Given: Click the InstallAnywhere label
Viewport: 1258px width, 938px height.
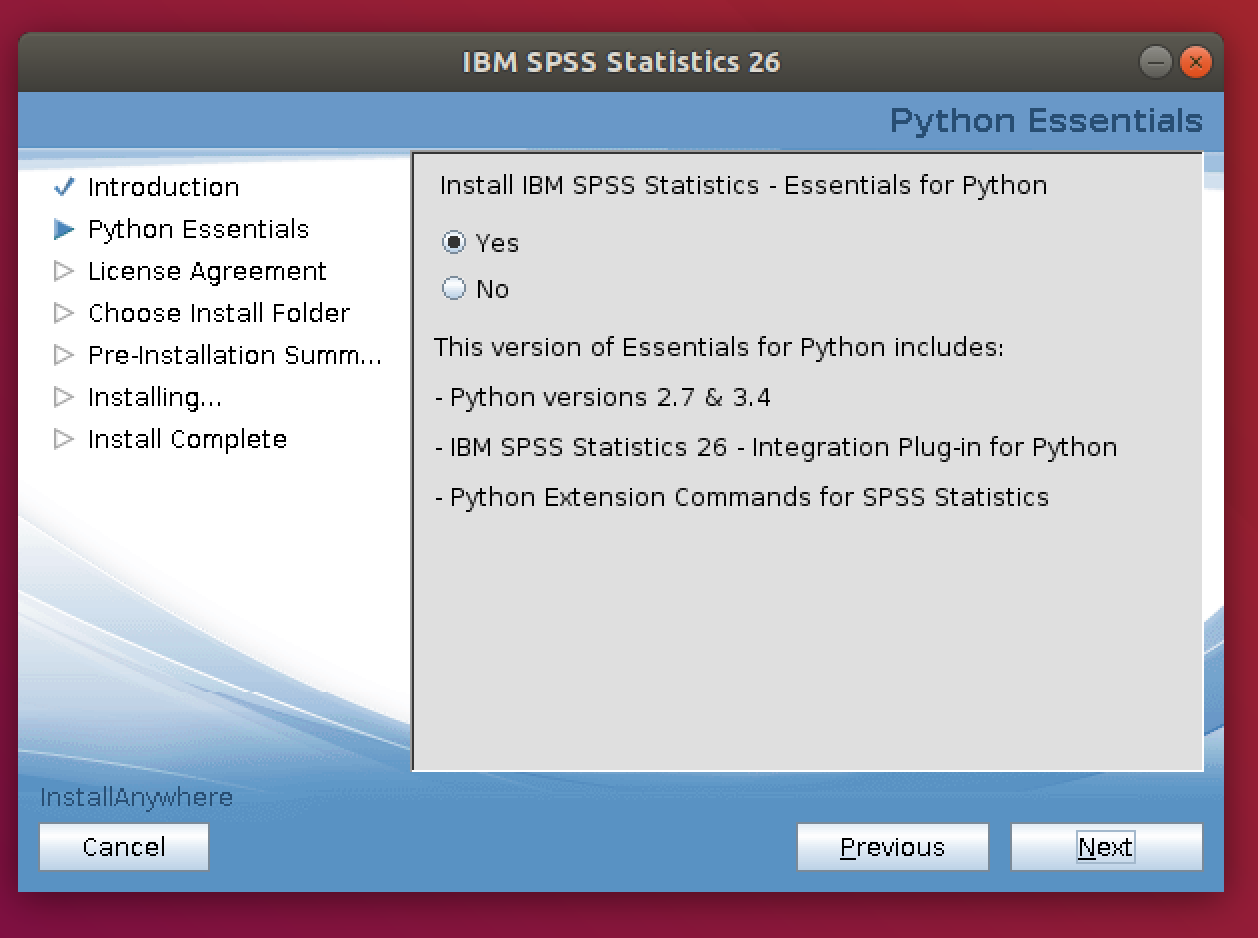Looking at the screenshot, I should click(136, 797).
